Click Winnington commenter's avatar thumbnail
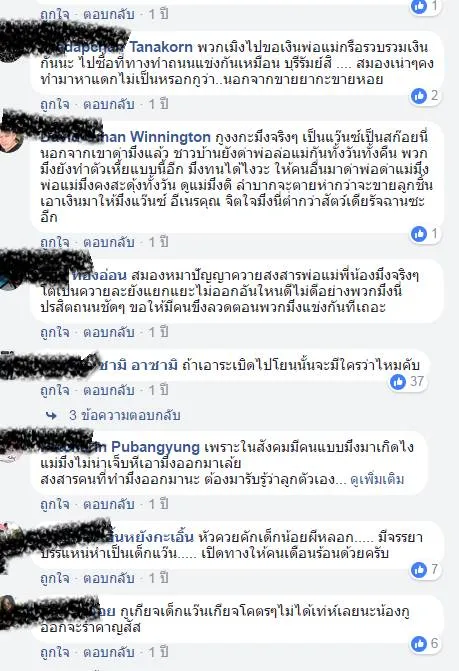Screen dimensions: 459x671 pyautogui.click(x=12, y=140)
